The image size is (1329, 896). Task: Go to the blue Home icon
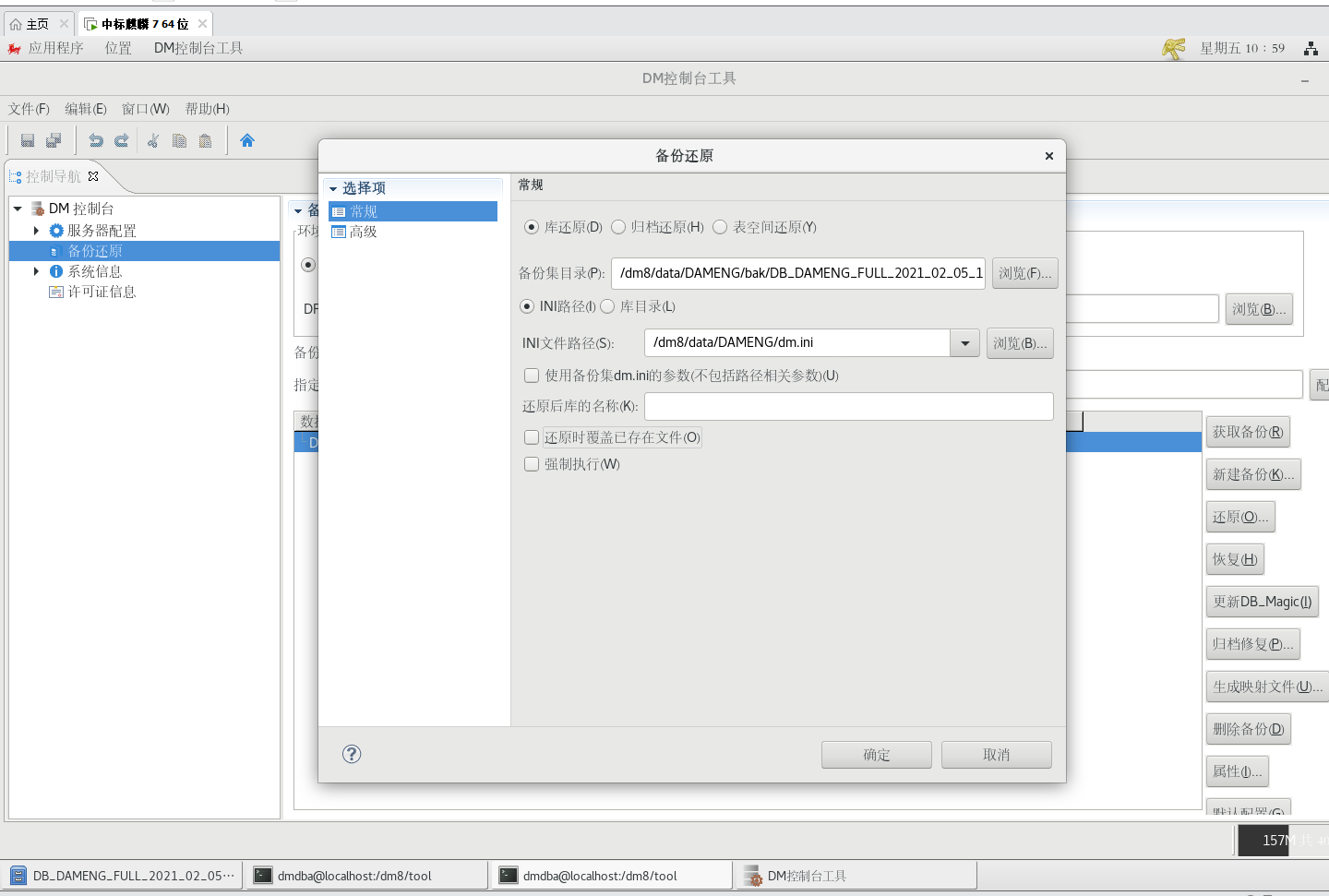pos(246,140)
